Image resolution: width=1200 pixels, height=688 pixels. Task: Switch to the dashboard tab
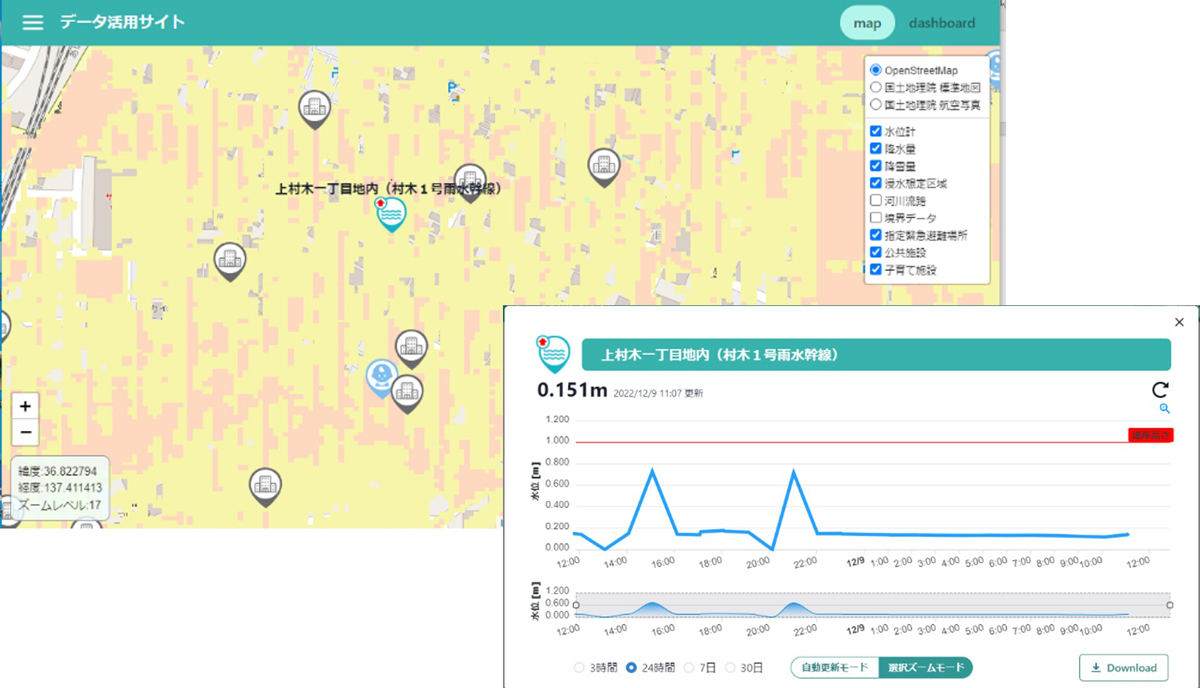click(941, 23)
